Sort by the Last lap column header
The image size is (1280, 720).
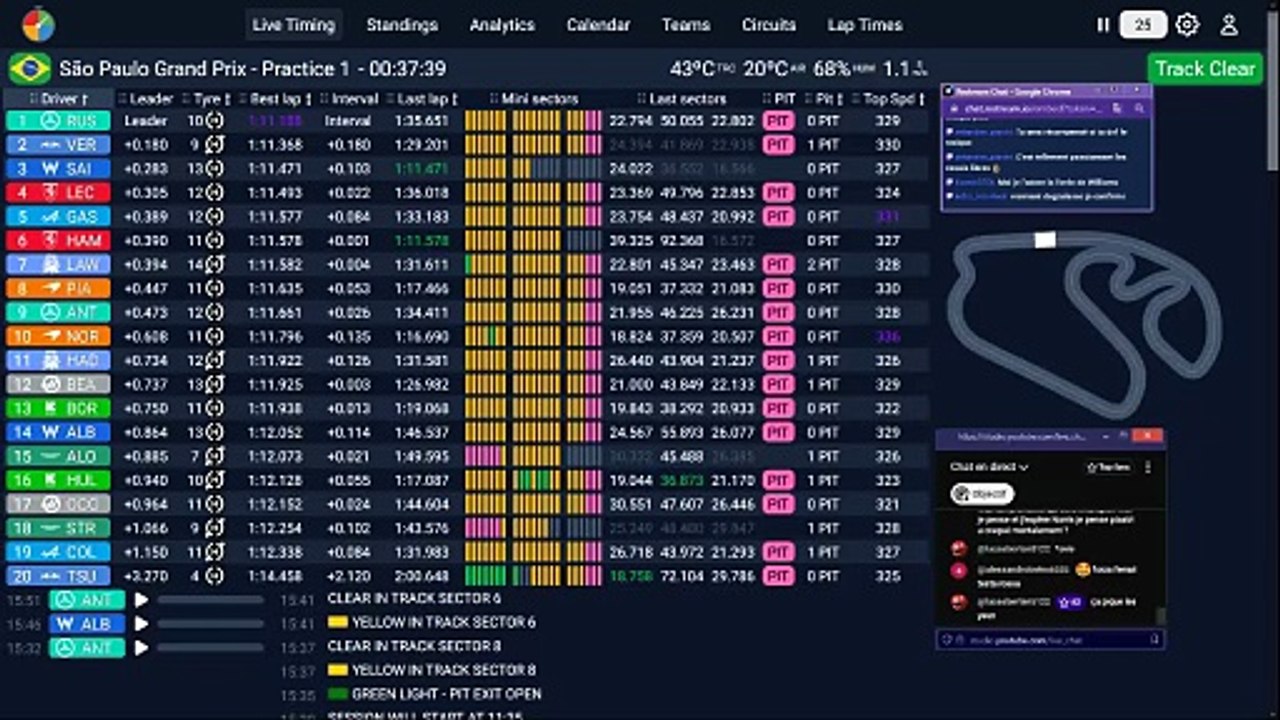pos(422,99)
